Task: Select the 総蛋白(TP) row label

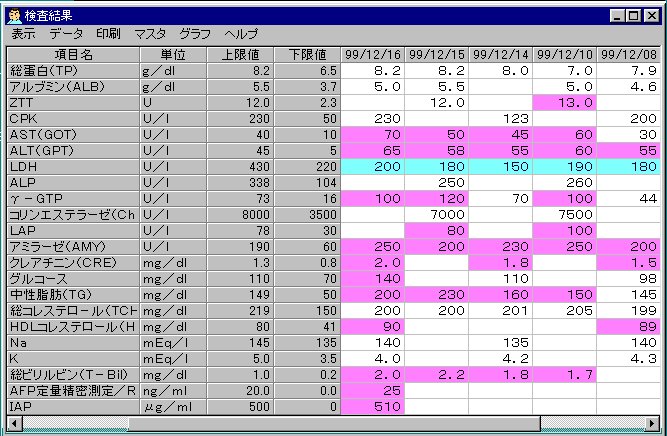Action: (x=73, y=71)
